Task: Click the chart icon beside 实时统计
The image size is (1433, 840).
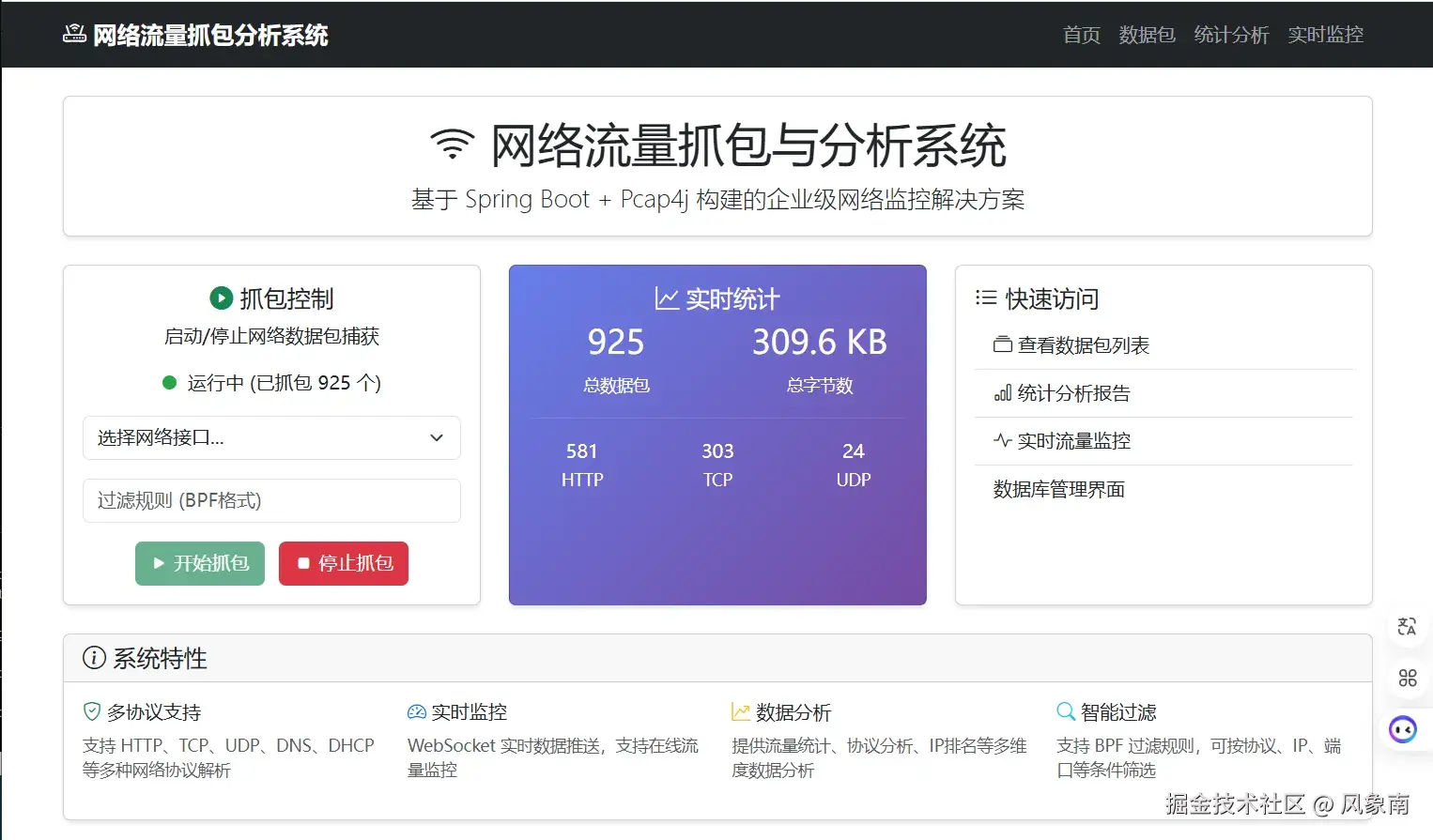Action: coord(667,298)
